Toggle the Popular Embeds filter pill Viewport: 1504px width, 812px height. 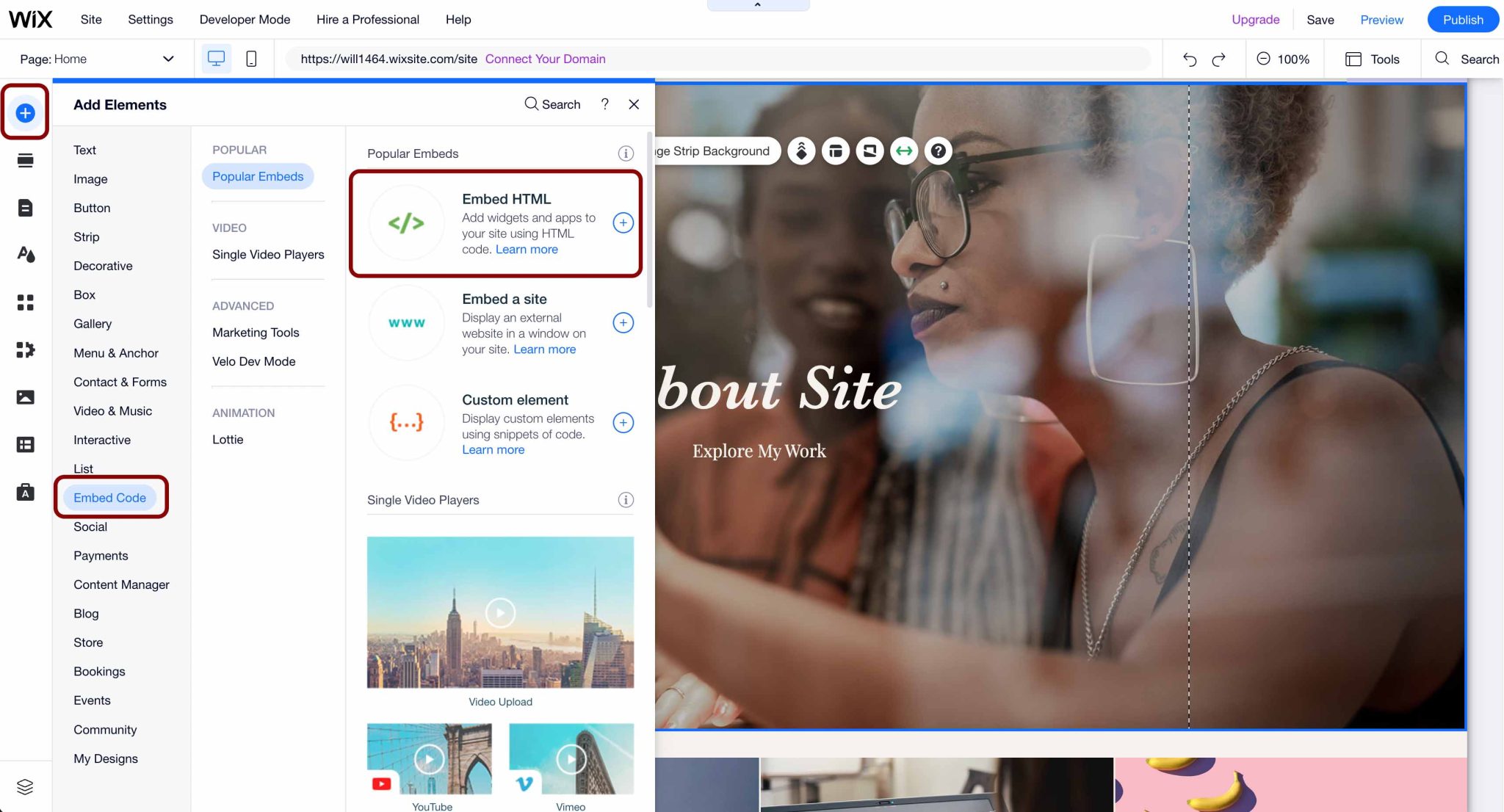pyautogui.click(x=257, y=176)
